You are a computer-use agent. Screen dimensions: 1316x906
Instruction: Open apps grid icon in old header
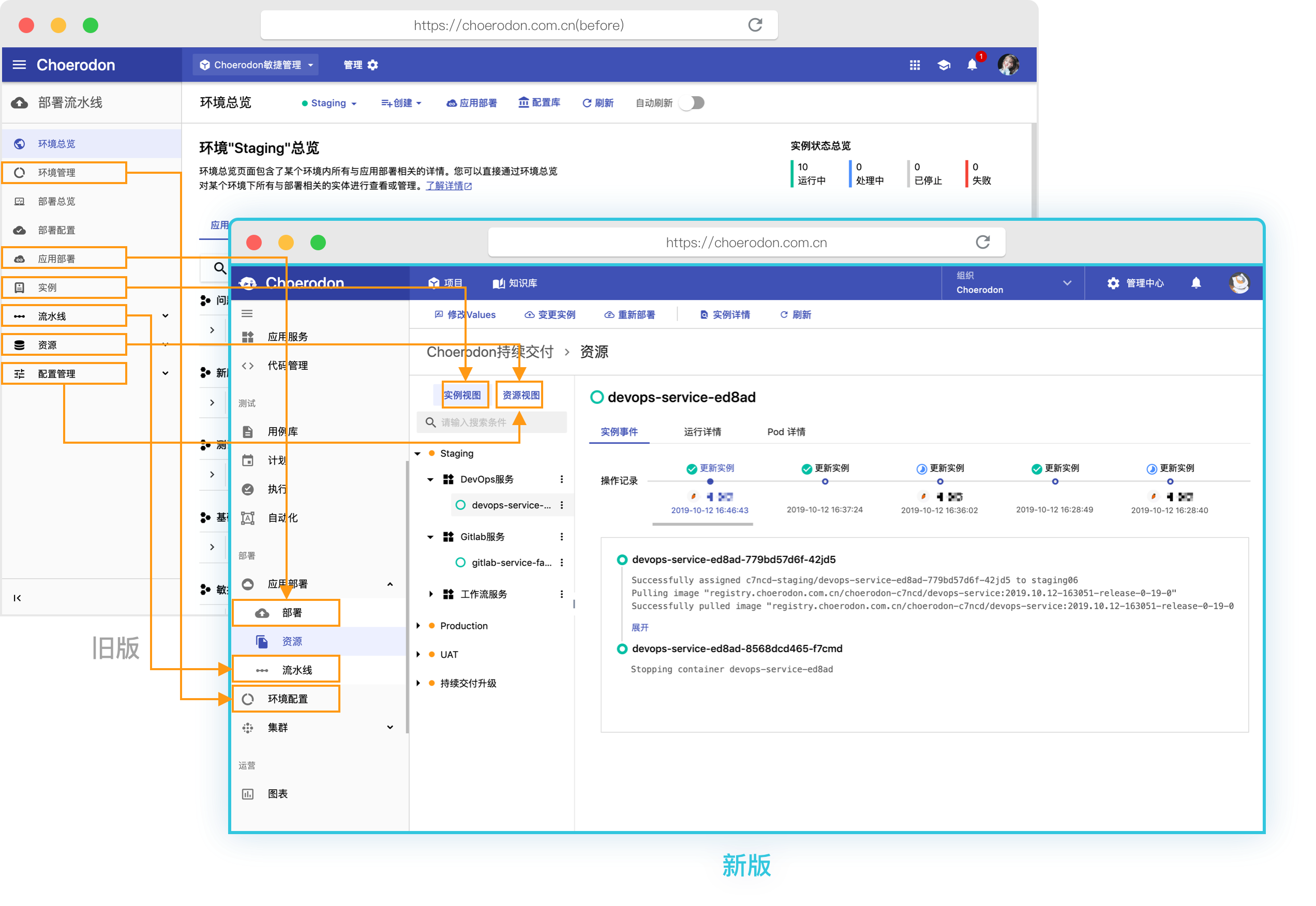coord(915,65)
